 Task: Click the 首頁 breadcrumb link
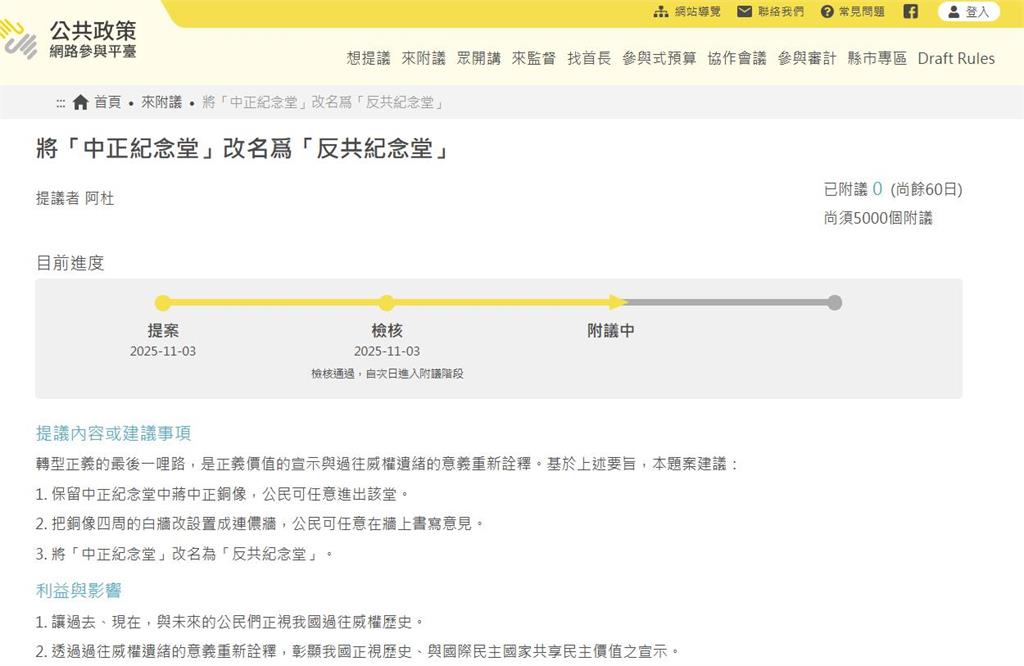click(106, 101)
